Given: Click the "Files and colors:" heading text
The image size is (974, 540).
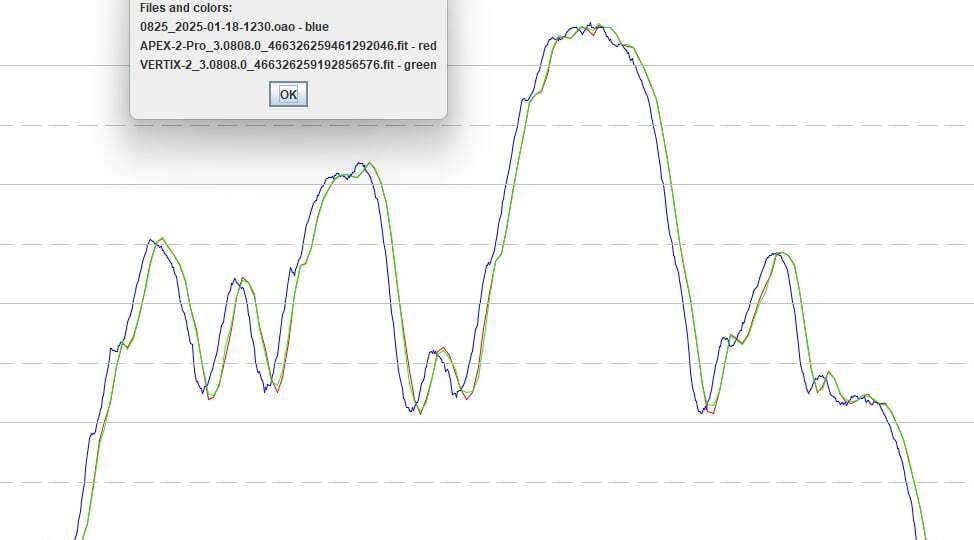Looking at the screenshot, I should 186,7.
